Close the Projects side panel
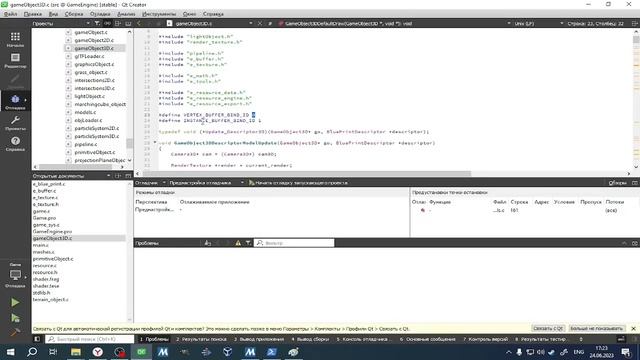The height and width of the screenshot is (360, 640). [x=128, y=23]
